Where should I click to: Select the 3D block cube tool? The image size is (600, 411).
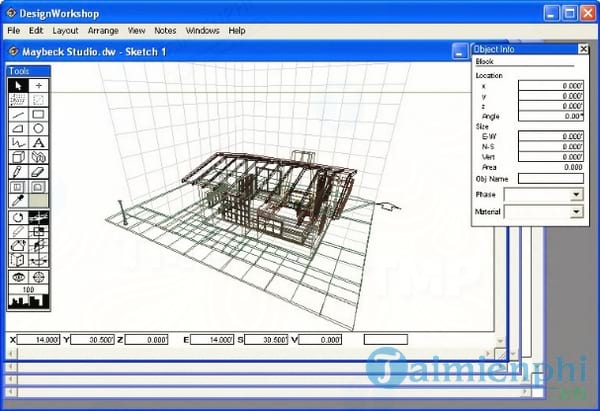point(18,158)
